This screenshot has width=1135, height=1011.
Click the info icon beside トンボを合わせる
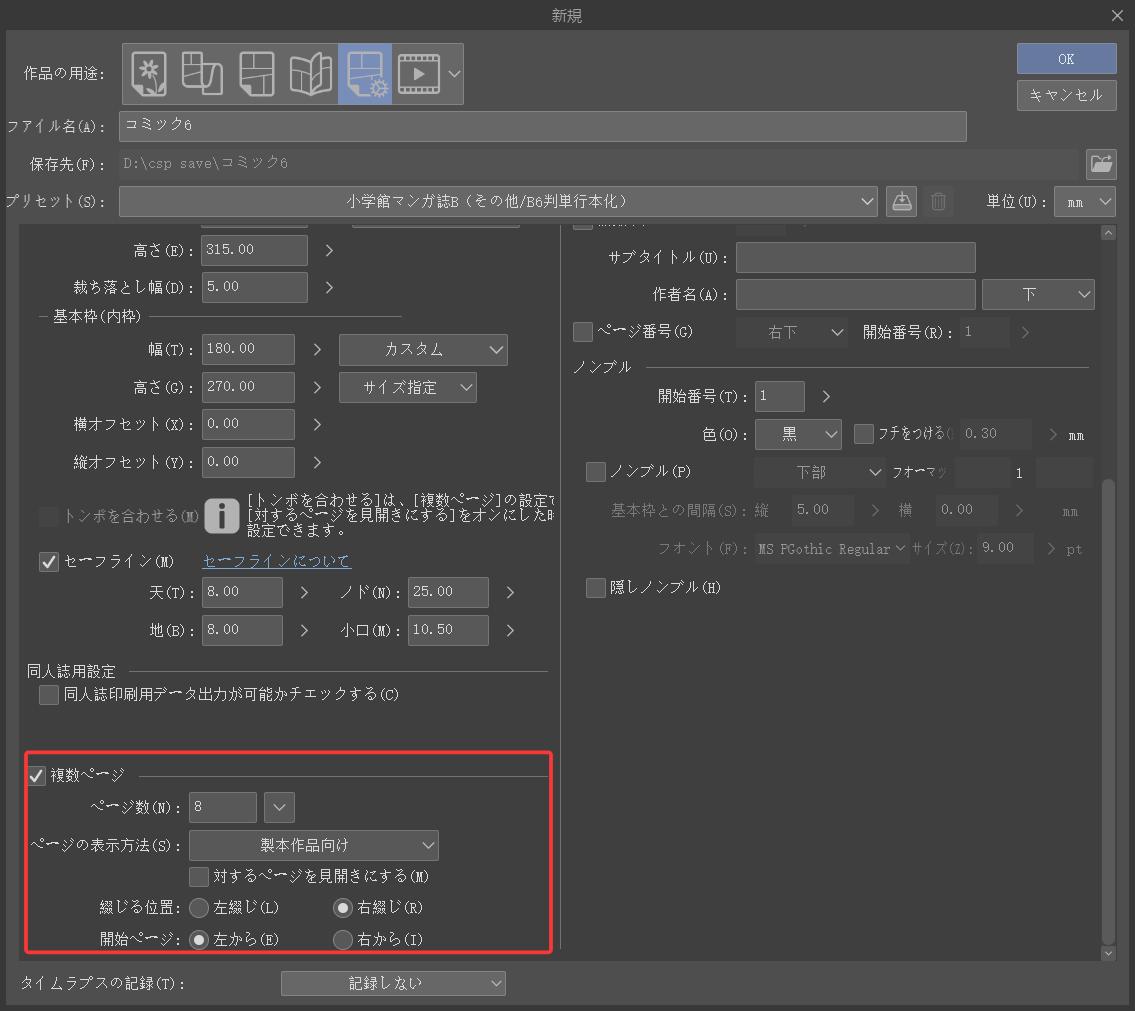222,517
